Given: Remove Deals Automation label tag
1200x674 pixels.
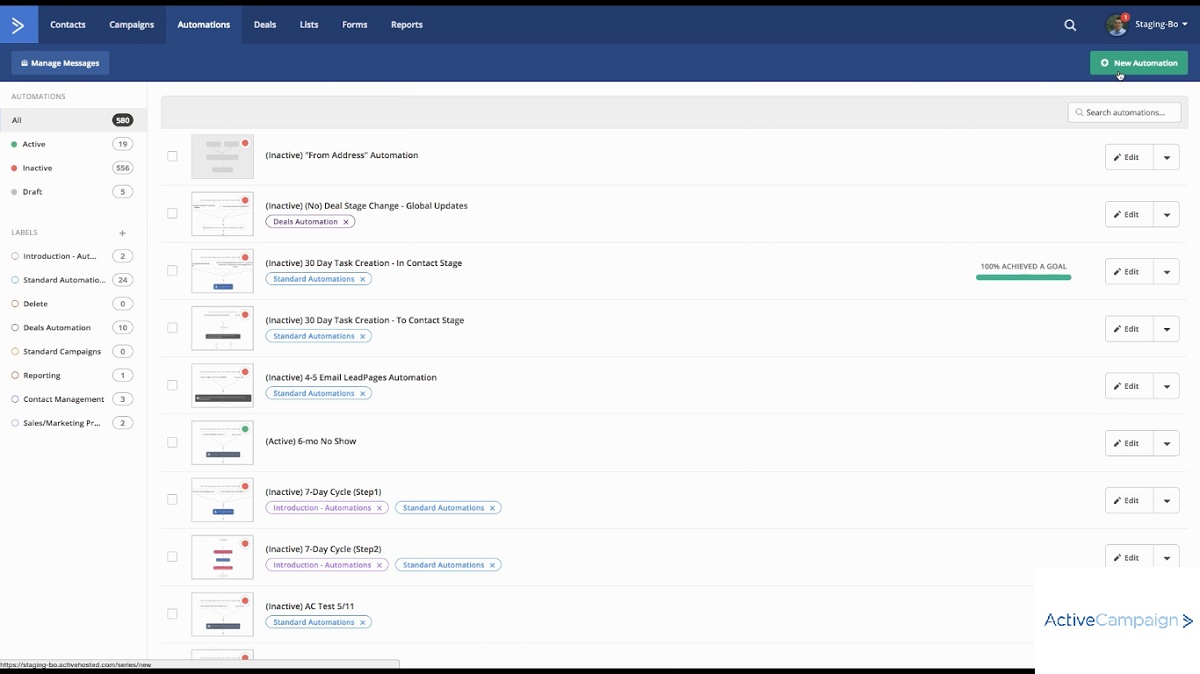Looking at the screenshot, I should 346,222.
